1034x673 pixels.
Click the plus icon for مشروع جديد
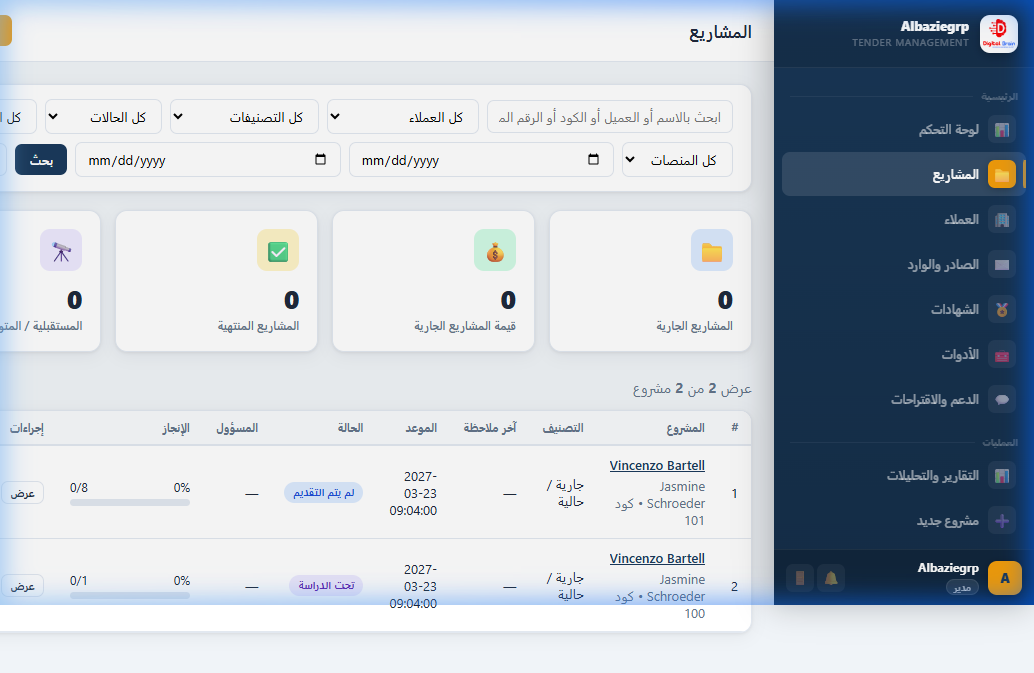pos(1002,521)
